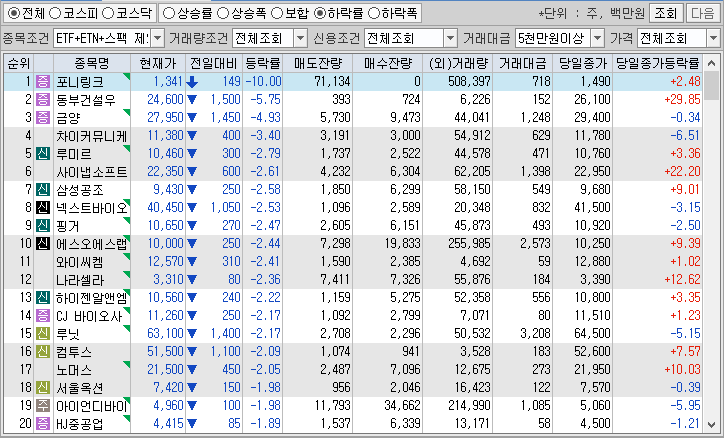This screenshot has height=438, width=724.
Task: Open the 가격 dropdown
Action: (x=713, y=38)
